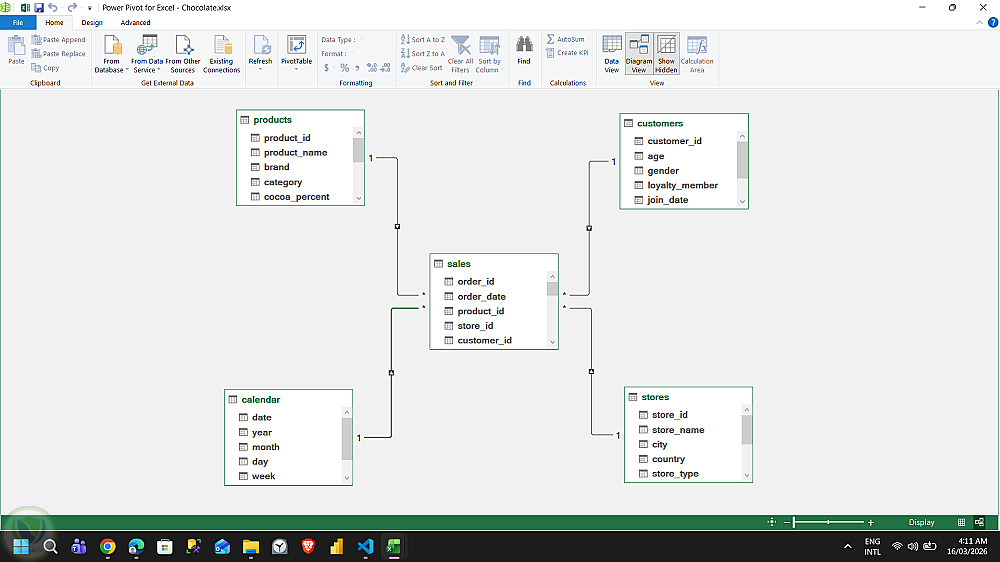
Task: Select the order_date field in sales
Action: (482, 297)
